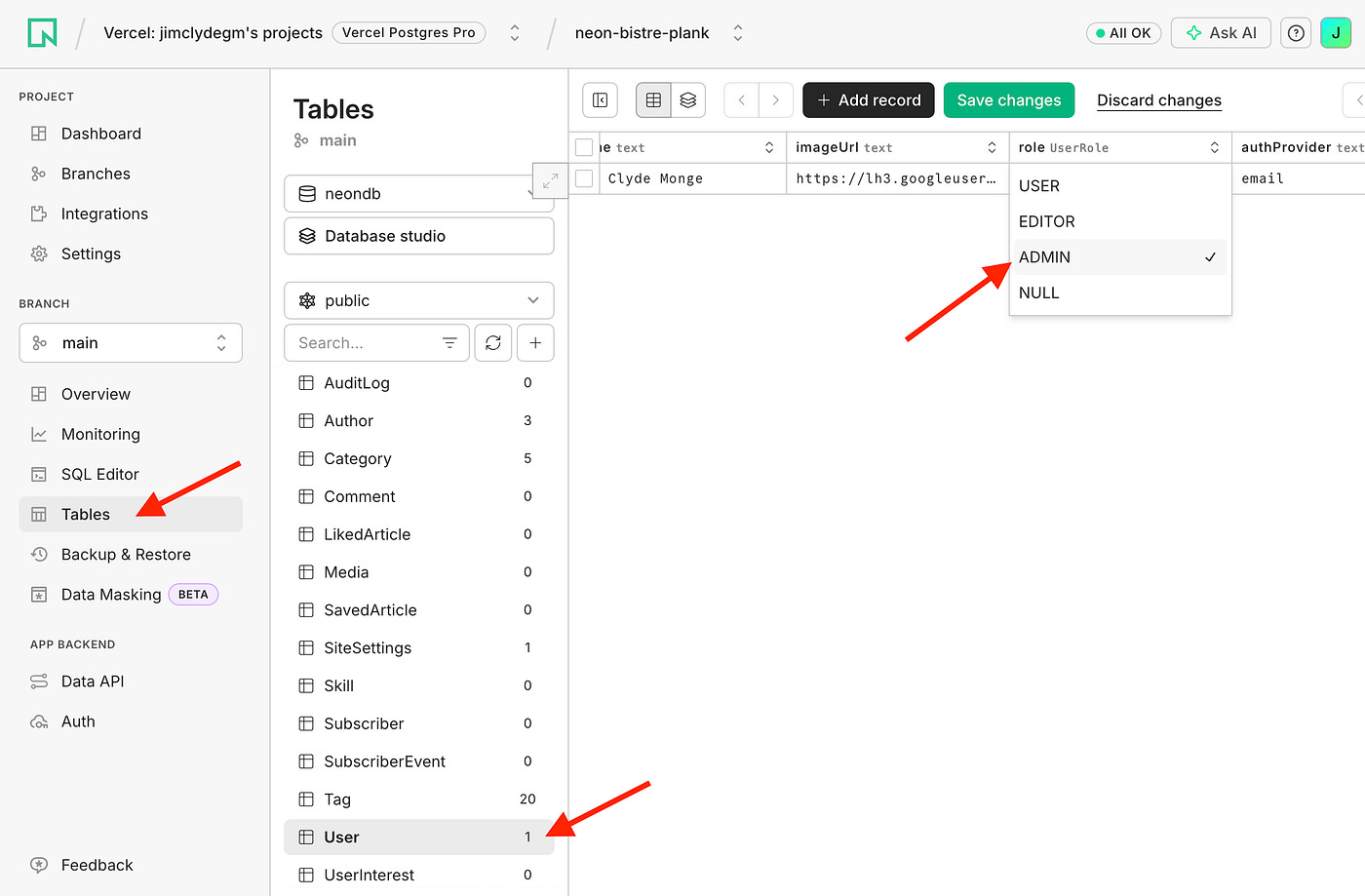The image size is (1365, 896).
Task: Open the Media table
Action: click(419, 572)
